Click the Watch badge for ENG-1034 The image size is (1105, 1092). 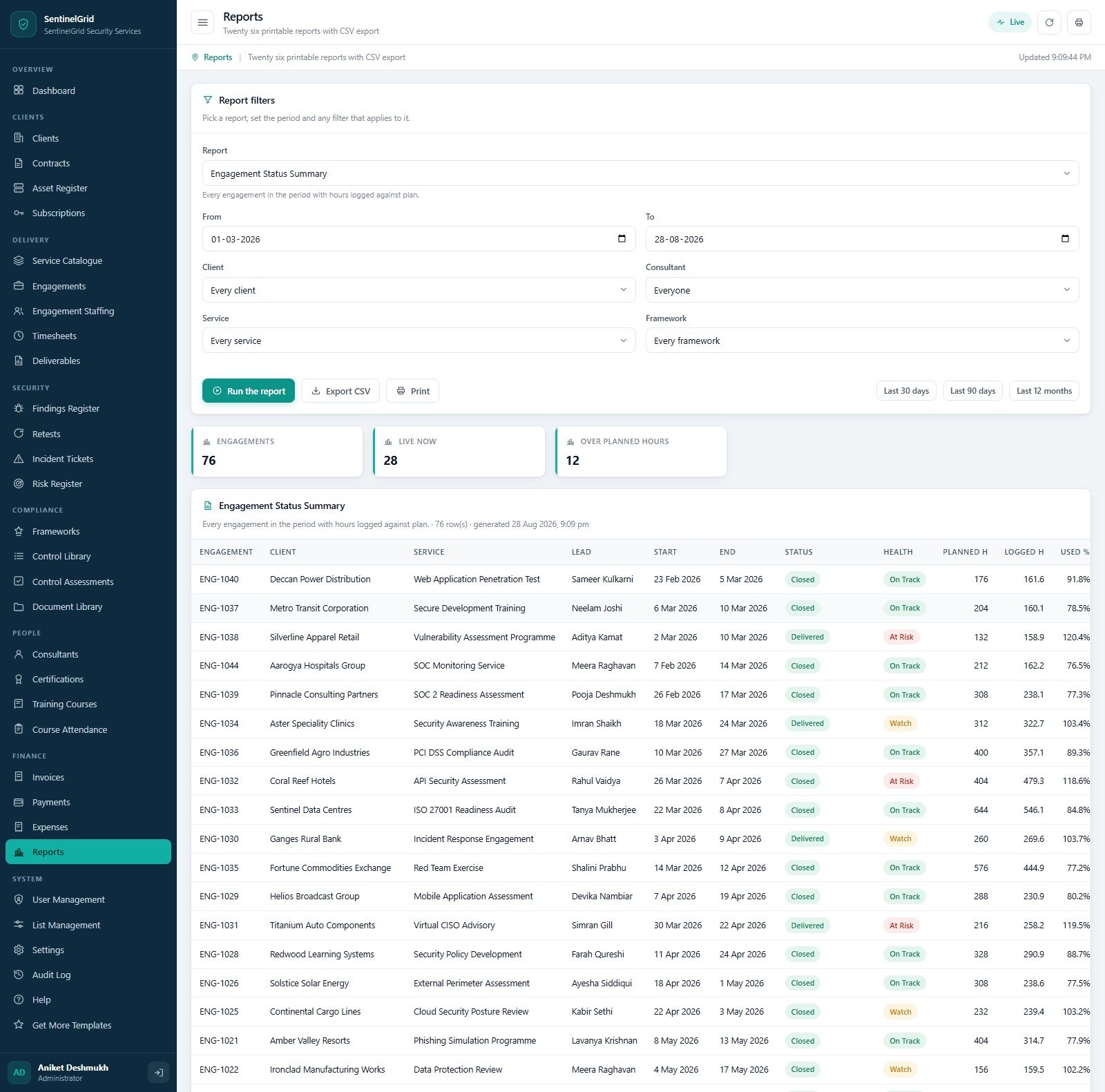click(x=900, y=723)
